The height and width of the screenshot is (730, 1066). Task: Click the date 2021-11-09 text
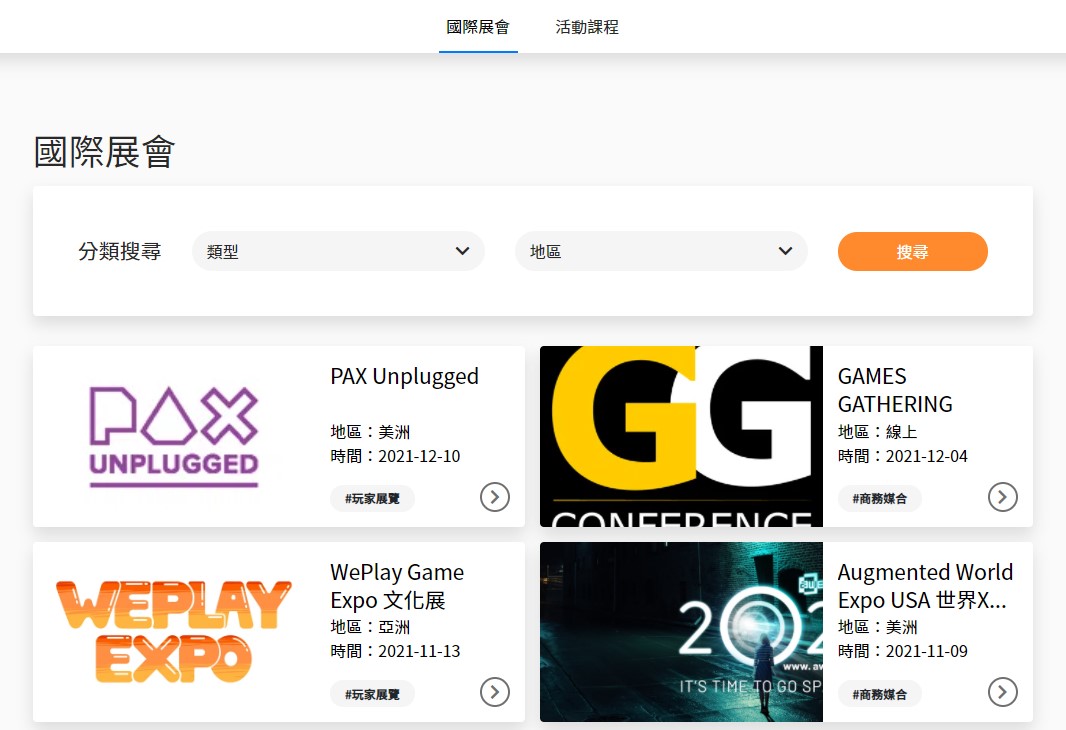(x=927, y=651)
